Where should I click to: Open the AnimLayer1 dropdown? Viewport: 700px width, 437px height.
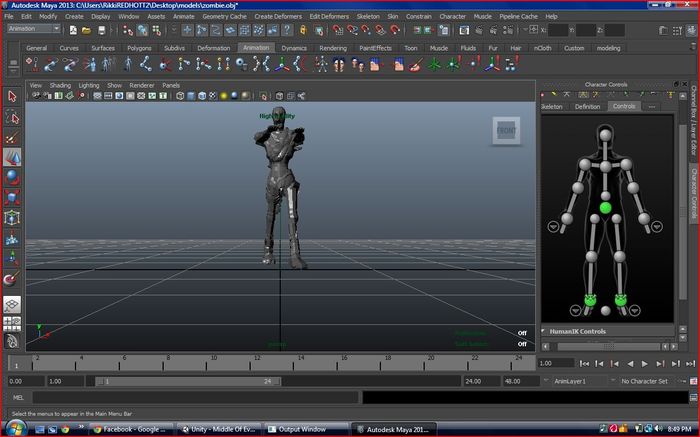pyautogui.click(x=545, y=381)
